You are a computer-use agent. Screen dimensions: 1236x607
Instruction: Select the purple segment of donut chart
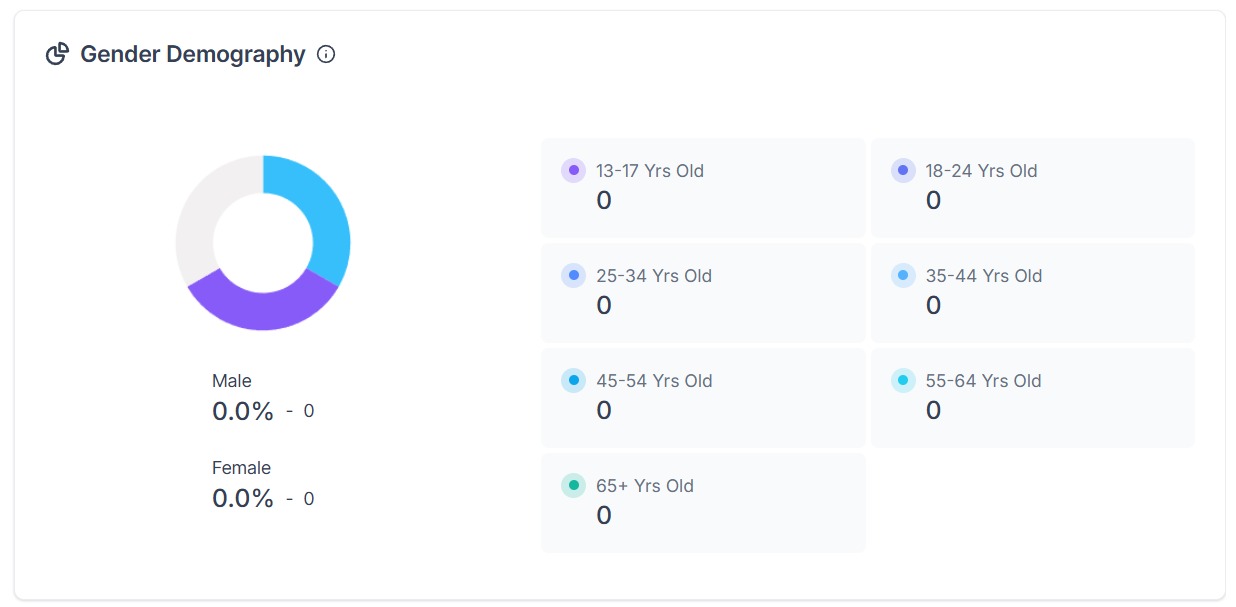pos(262,308)
